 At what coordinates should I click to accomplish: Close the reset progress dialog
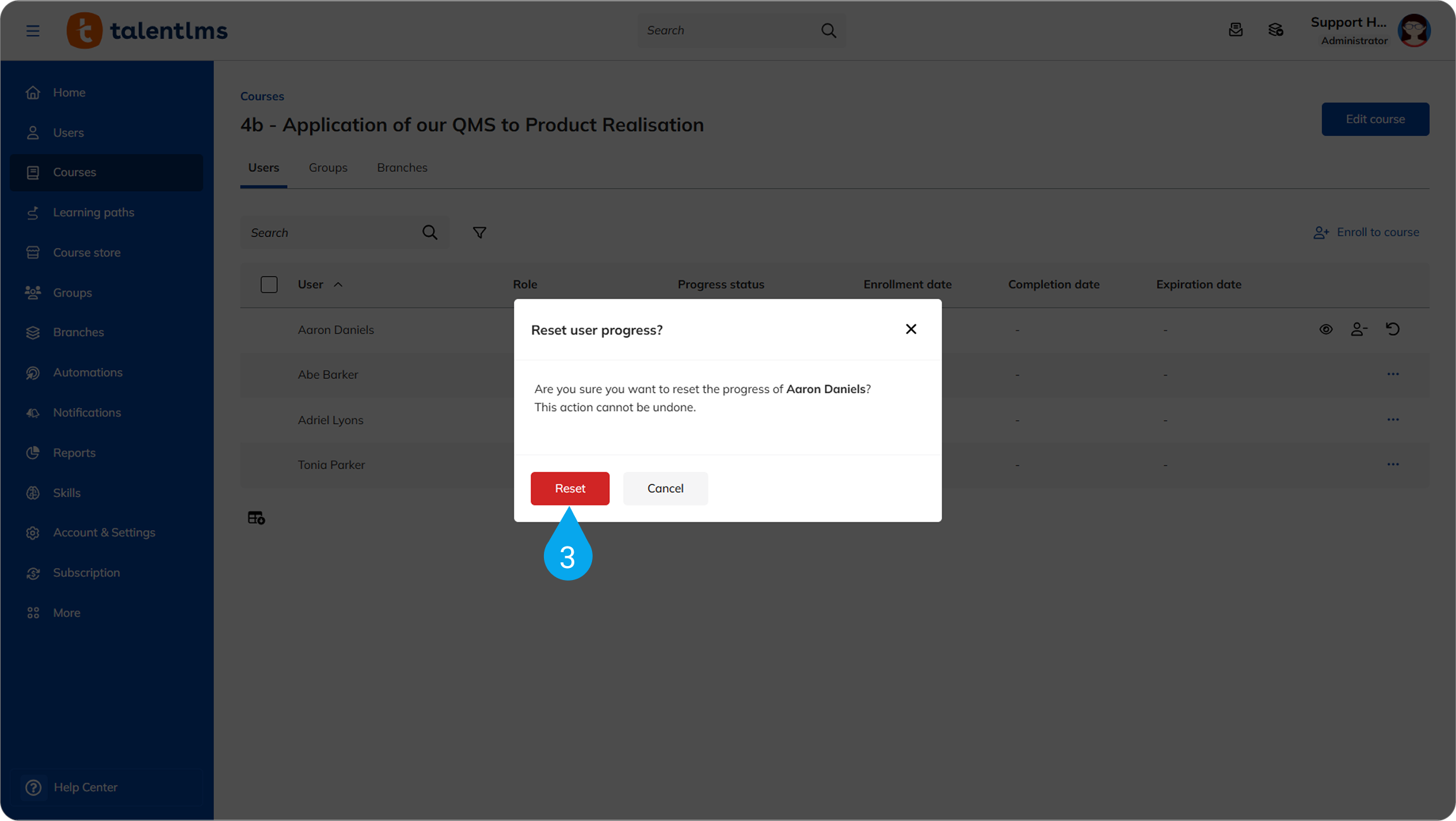[x=911, y=329]
